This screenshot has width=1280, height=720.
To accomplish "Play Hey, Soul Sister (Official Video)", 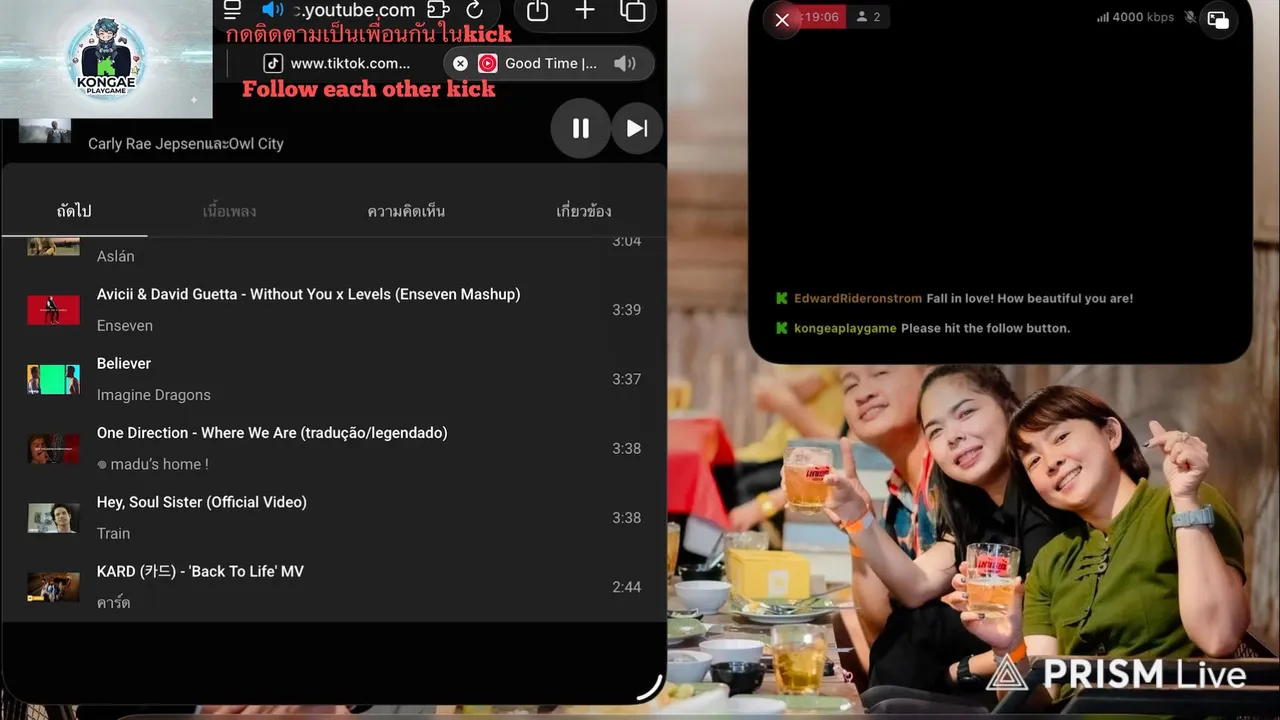I will click(334, 517).
